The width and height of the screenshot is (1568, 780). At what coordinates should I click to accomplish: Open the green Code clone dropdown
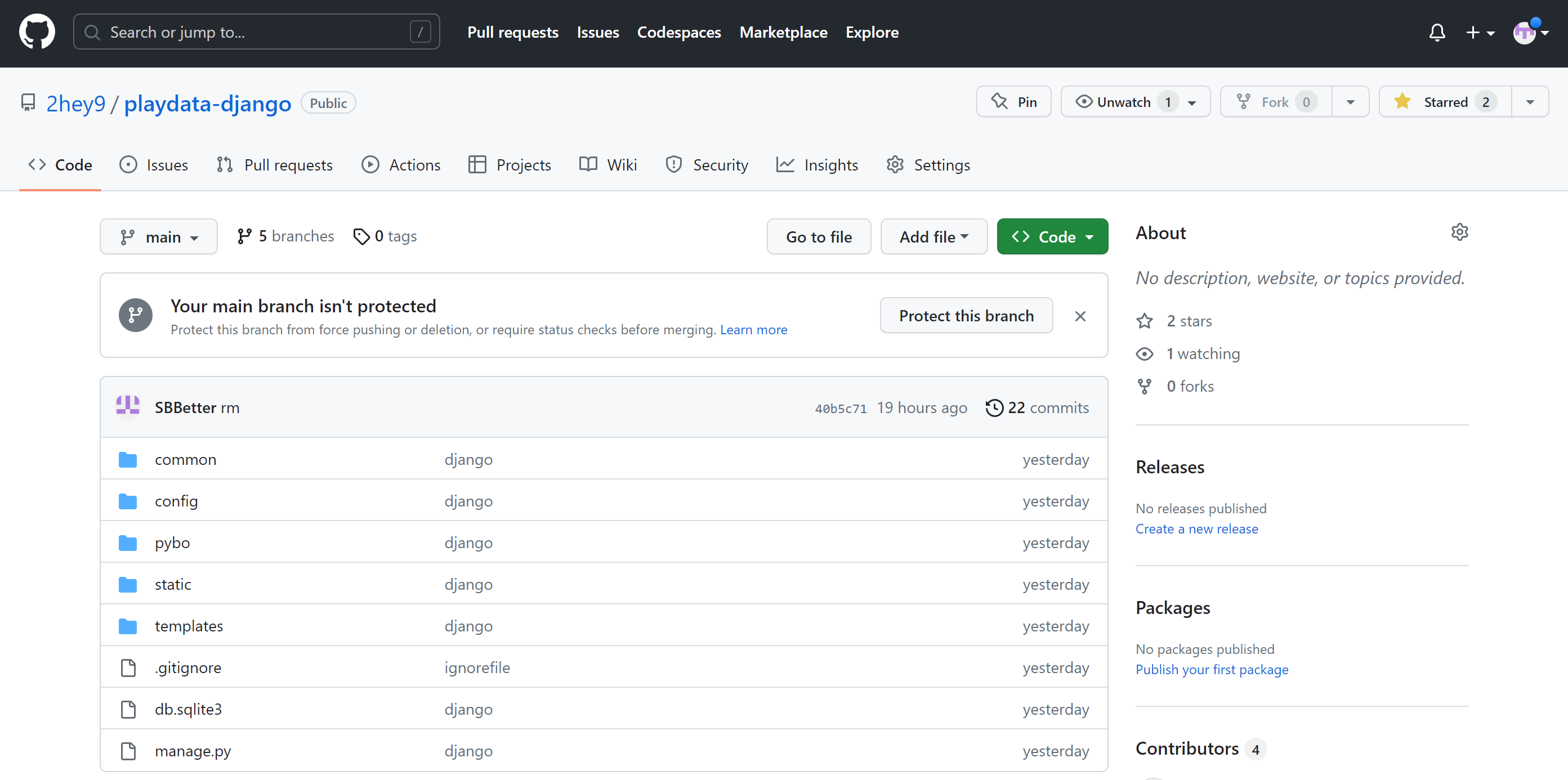tap(1052, 237)
